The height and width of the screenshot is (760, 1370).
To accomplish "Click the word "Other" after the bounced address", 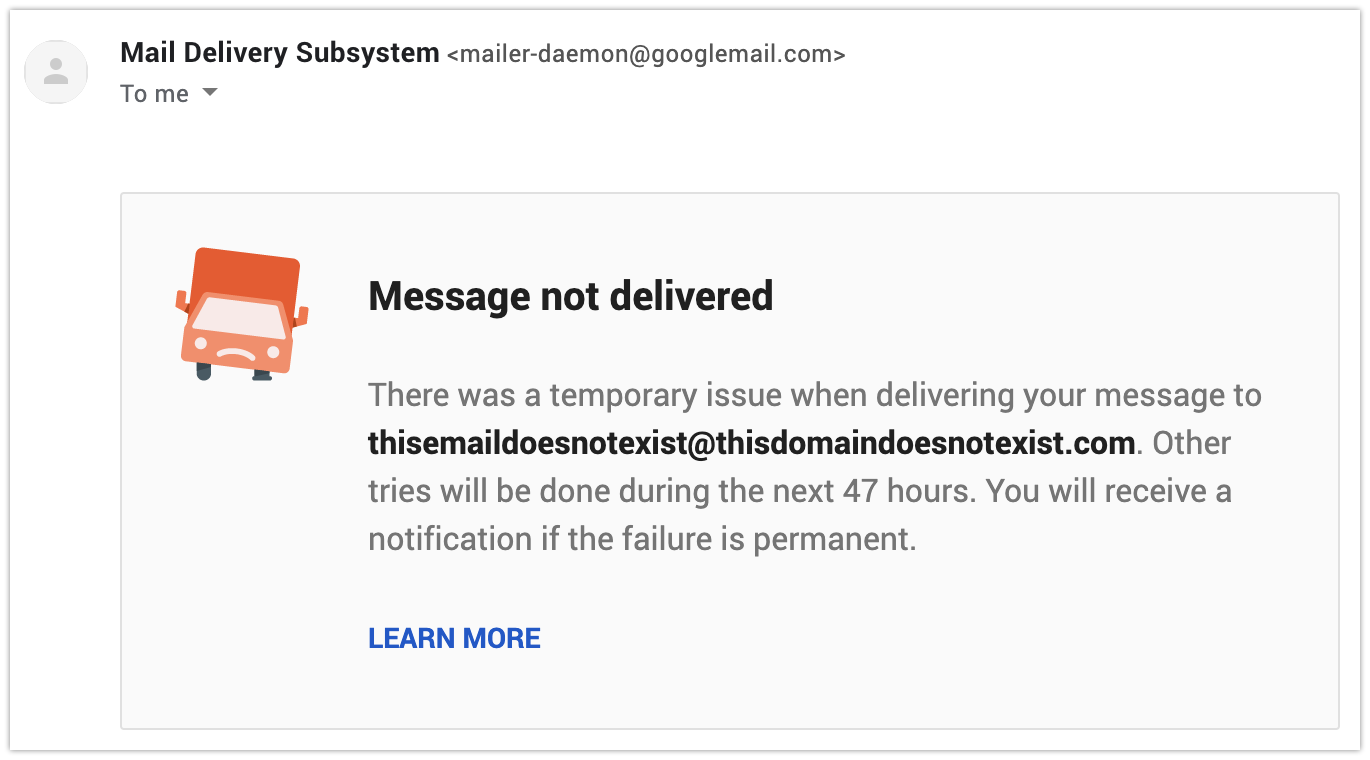I will click(x=1191, y=443).
